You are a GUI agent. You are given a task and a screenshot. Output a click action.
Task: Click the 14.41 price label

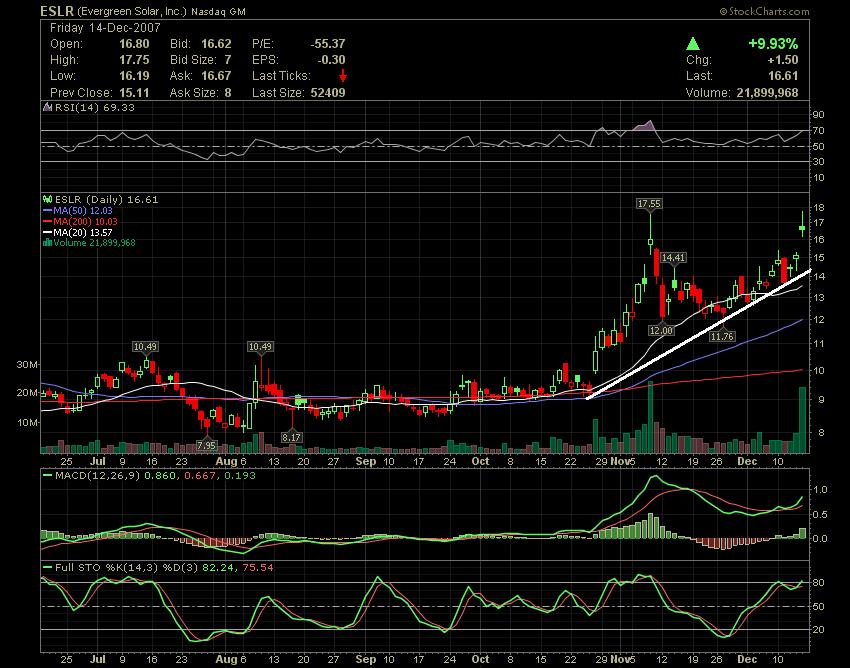pos(673,258)
